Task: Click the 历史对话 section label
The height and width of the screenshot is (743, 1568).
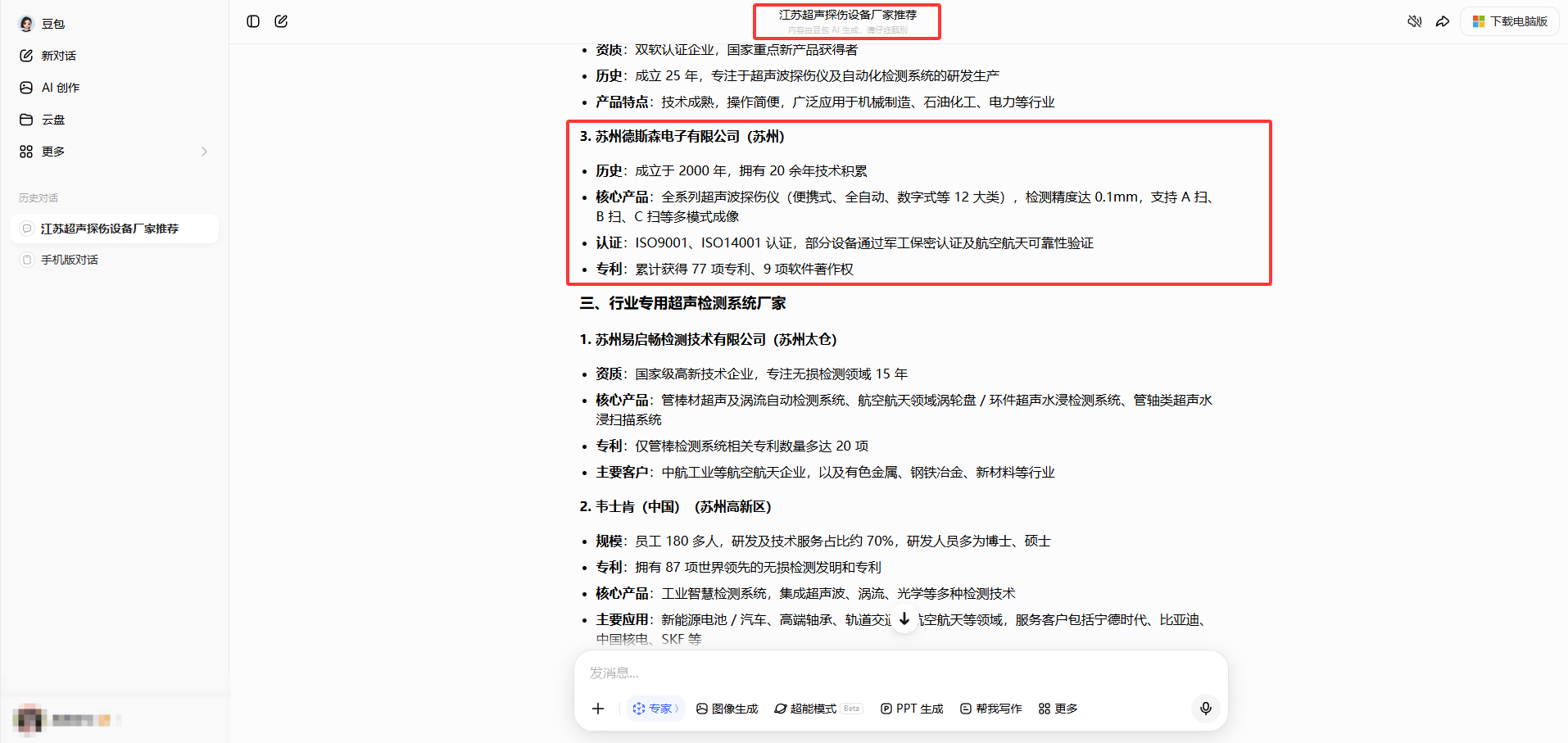Action: point(39,198)
